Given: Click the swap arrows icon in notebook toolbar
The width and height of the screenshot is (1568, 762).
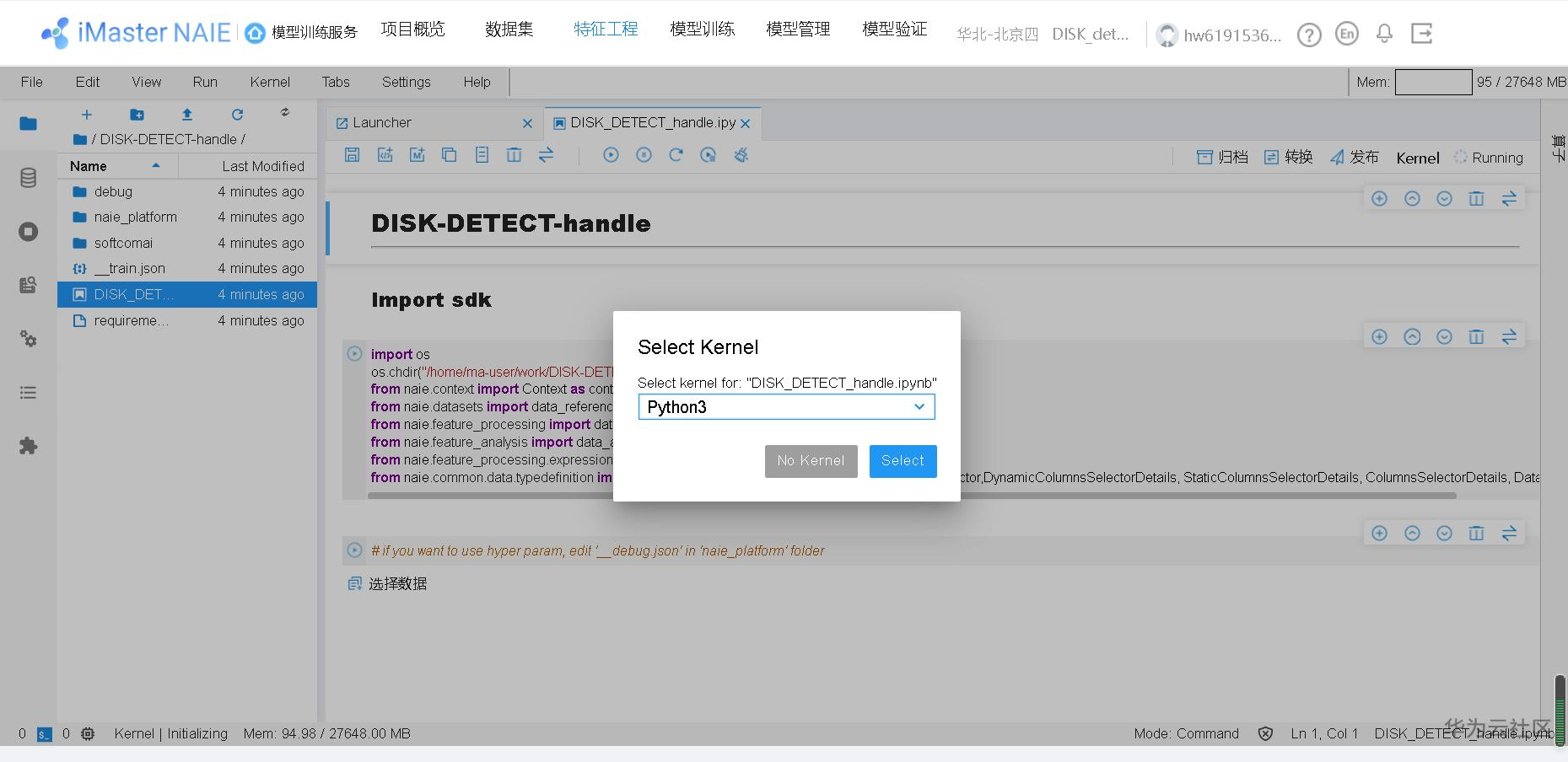Looking at the screenshot, I should (x=547, y=155).
